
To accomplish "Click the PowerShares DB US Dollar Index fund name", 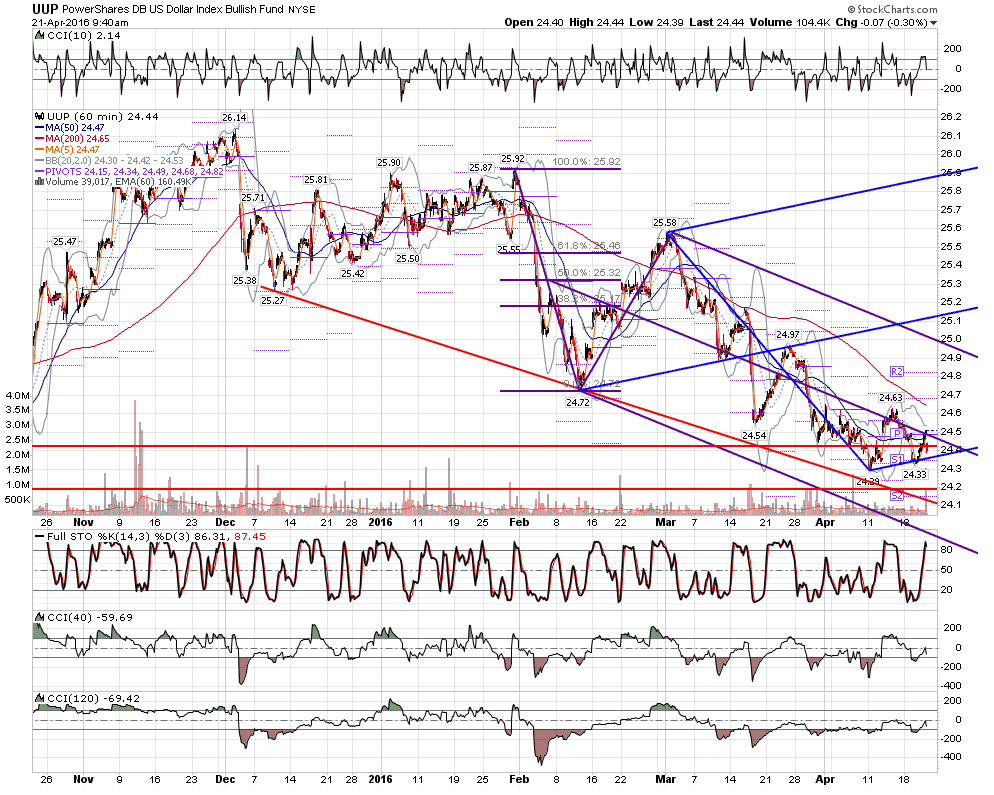I will pos(174,10).
